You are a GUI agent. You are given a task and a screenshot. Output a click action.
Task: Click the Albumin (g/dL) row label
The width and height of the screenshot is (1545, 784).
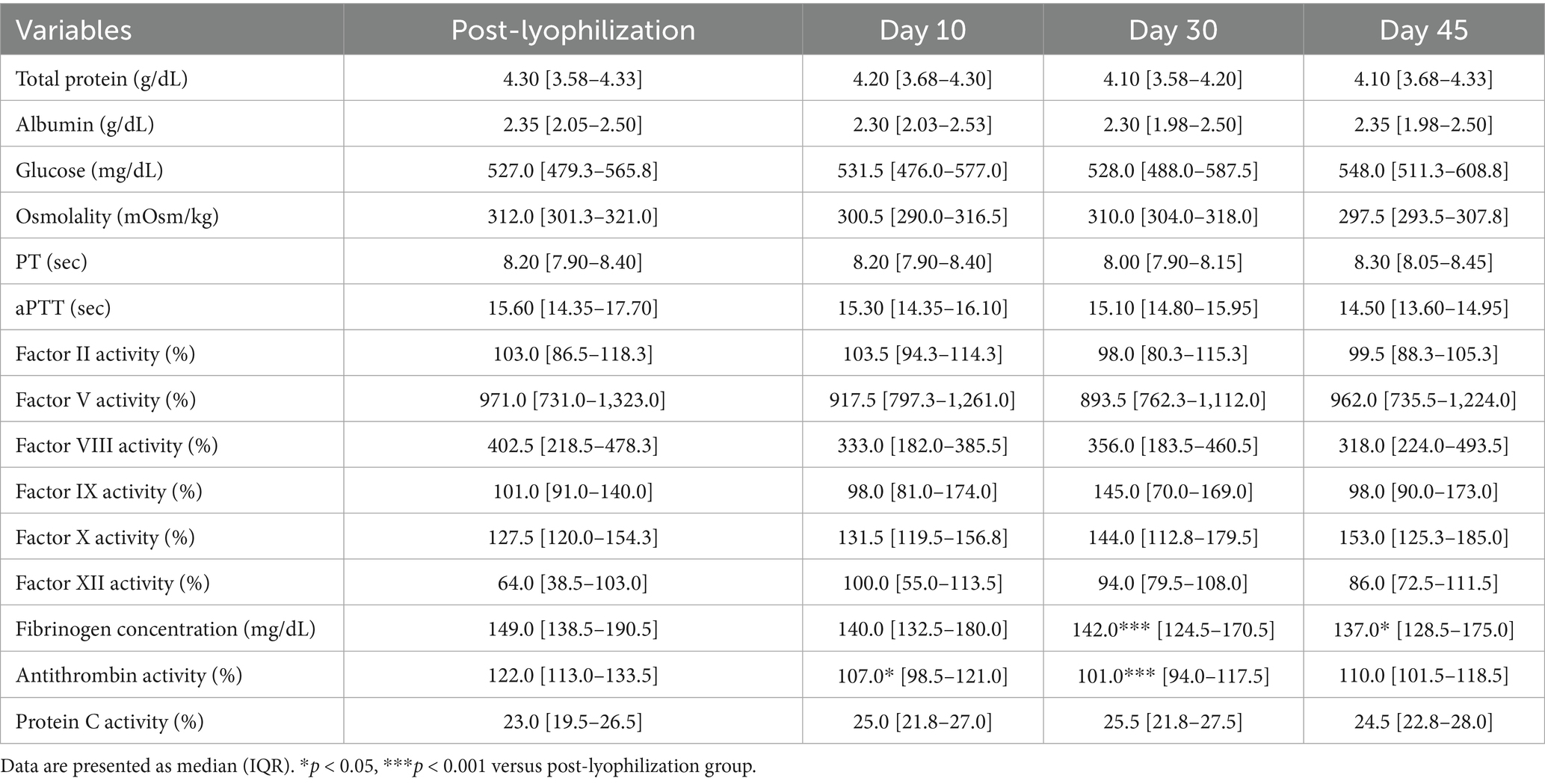click(x=85, y=124)
